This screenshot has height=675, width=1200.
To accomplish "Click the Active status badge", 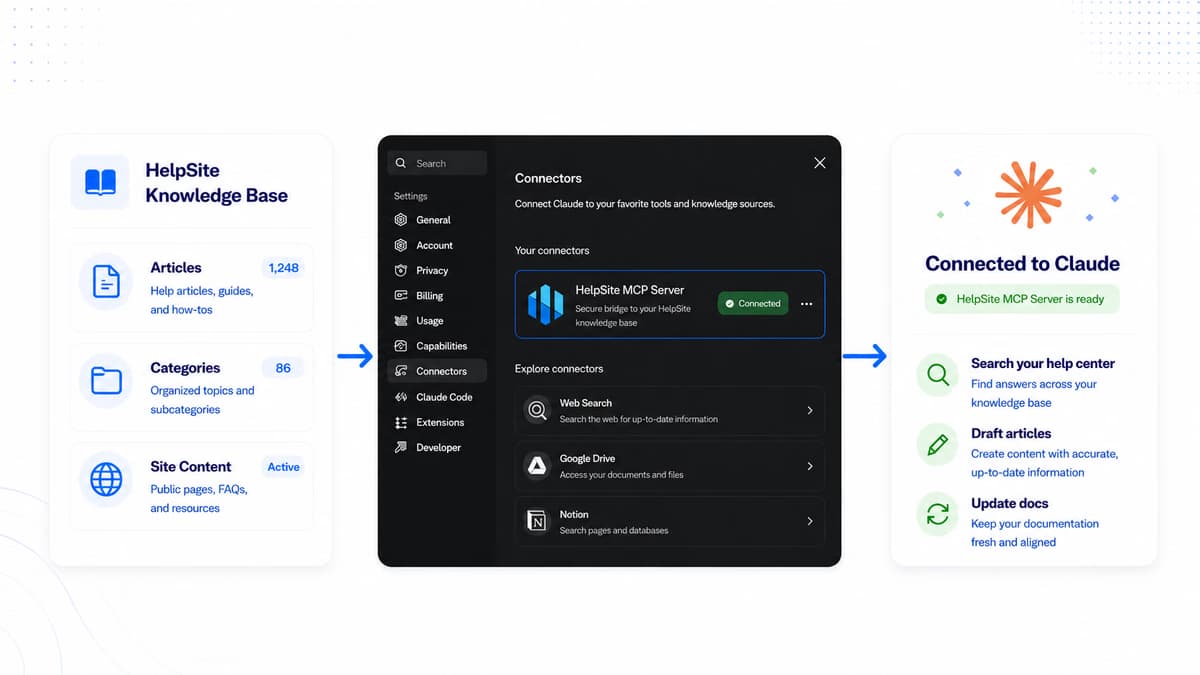I will click(x=283, y=467).
